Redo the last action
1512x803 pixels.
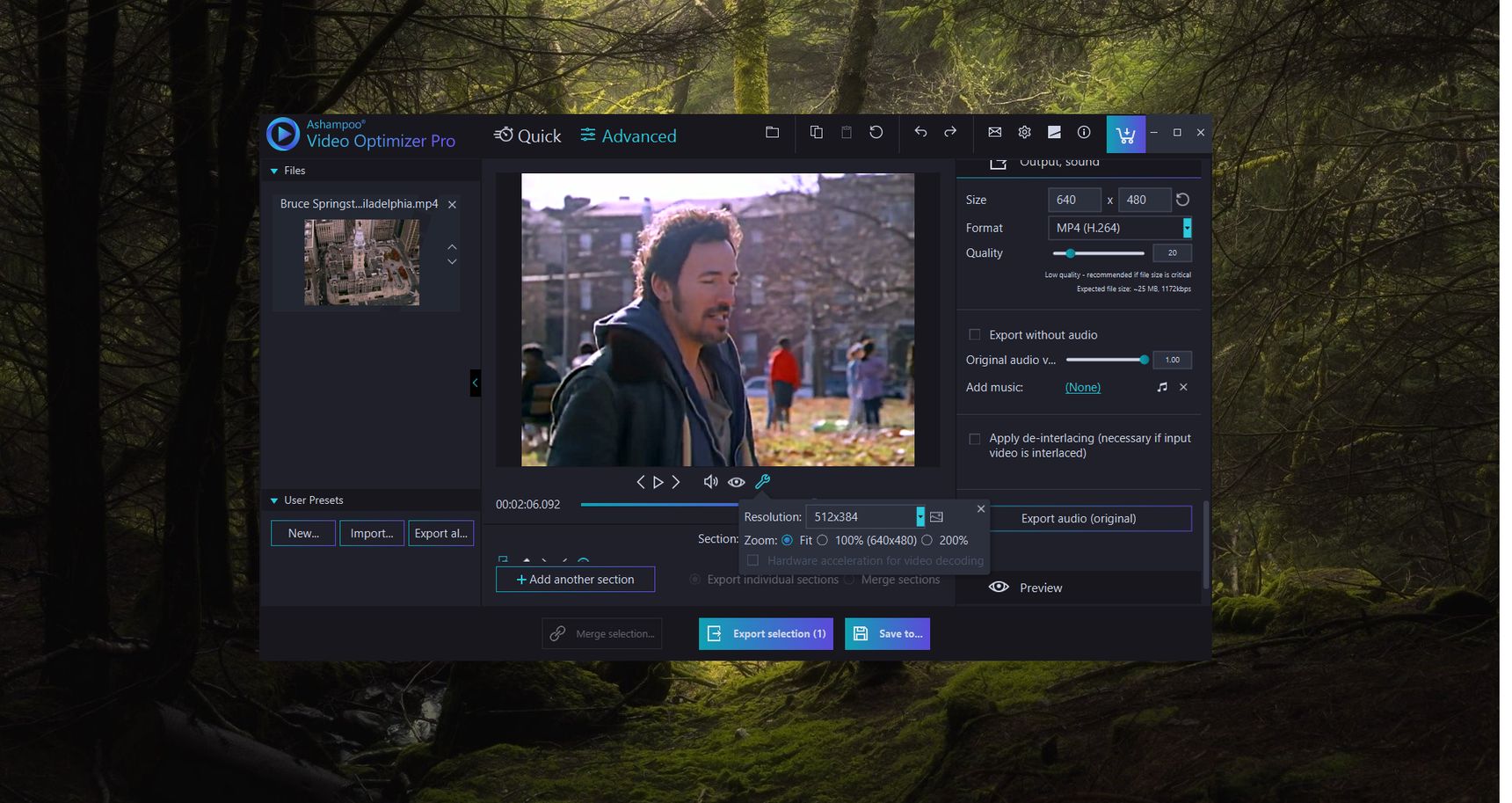950,132
